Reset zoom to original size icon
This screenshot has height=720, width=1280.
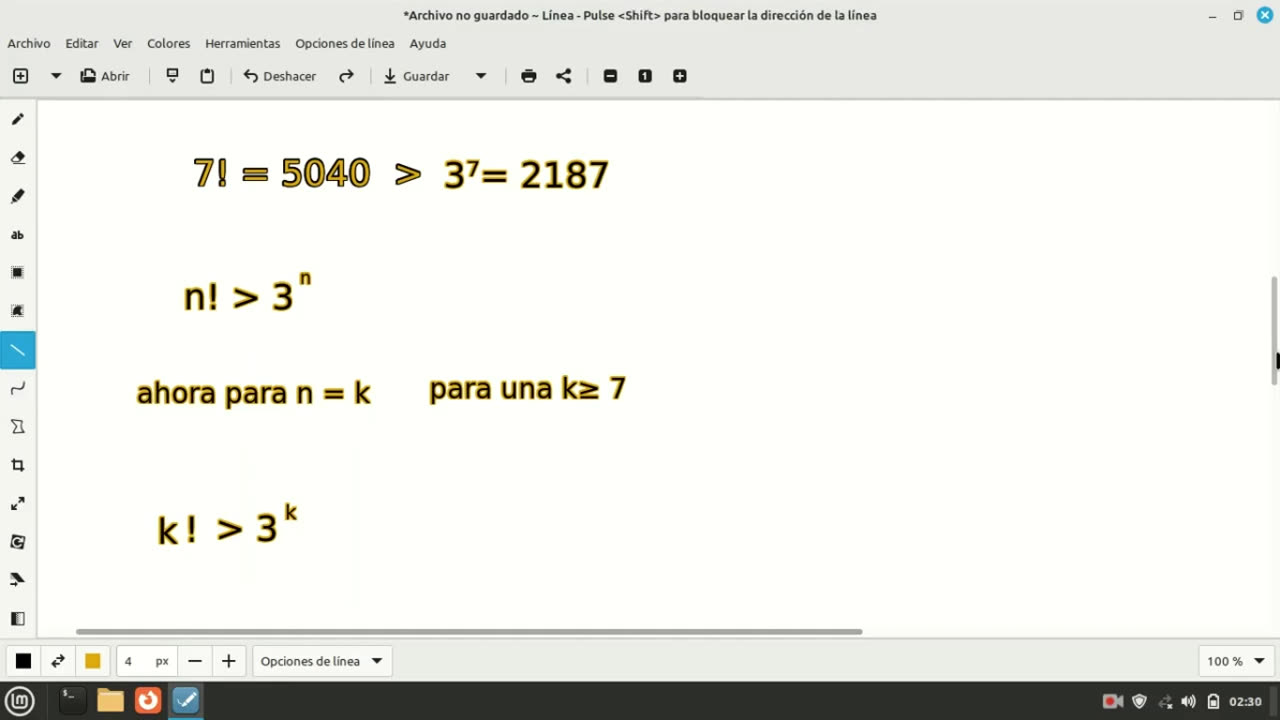coord(645,76)
